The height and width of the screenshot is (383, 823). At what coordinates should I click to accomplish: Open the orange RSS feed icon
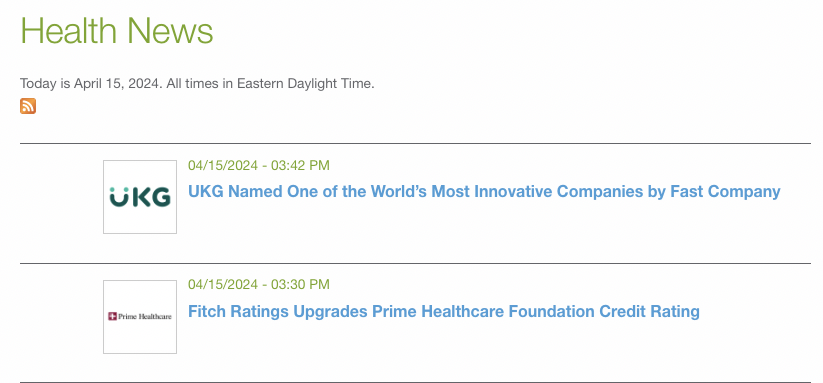click(x=28, y=106)
